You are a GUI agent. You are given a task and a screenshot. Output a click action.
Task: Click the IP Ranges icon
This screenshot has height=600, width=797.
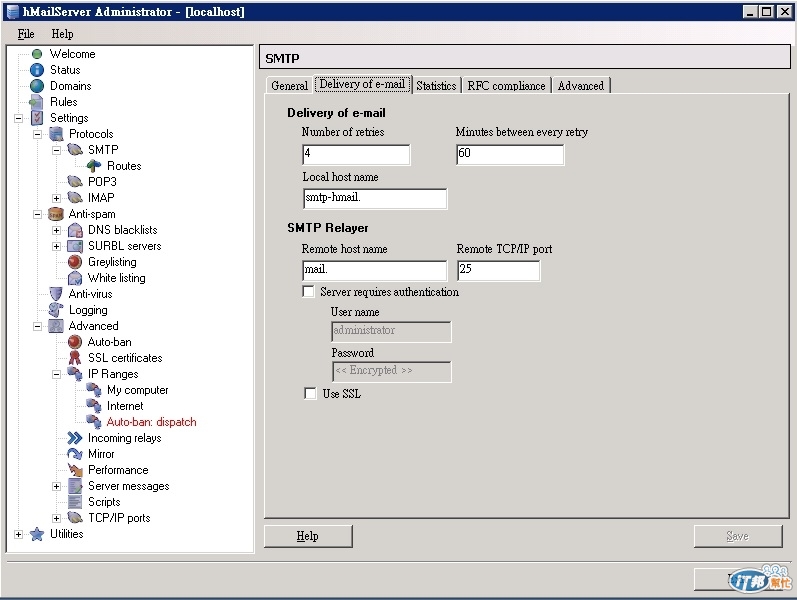click(x=75, y=374)
